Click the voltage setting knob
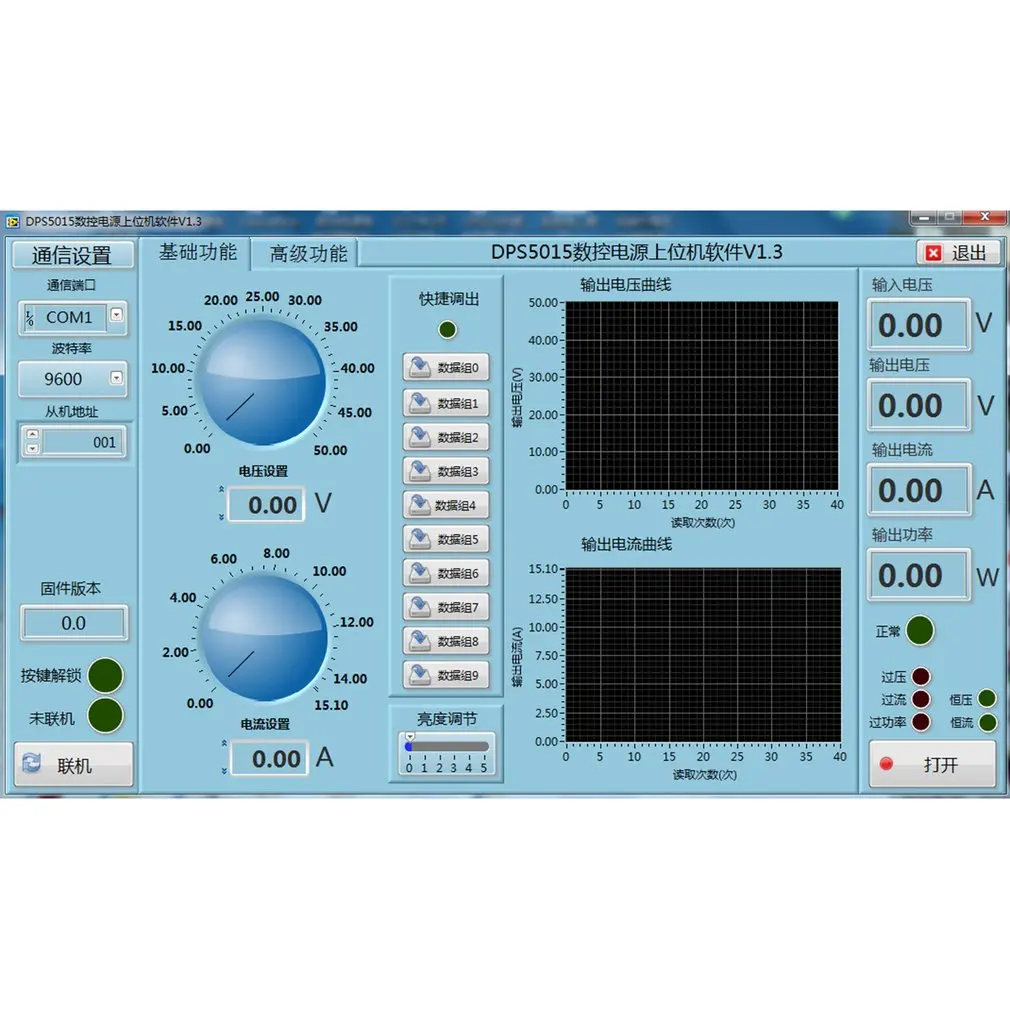 pos(263,383)
